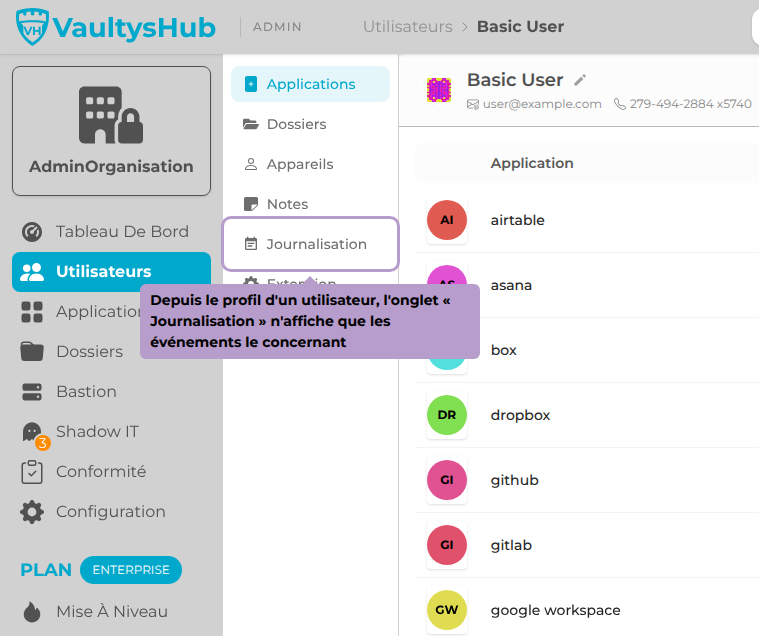Screen dimensions: 759x636
Task: Click the airtable AI avatar icon
Action: pyautogui.click(x=447, y=220)
